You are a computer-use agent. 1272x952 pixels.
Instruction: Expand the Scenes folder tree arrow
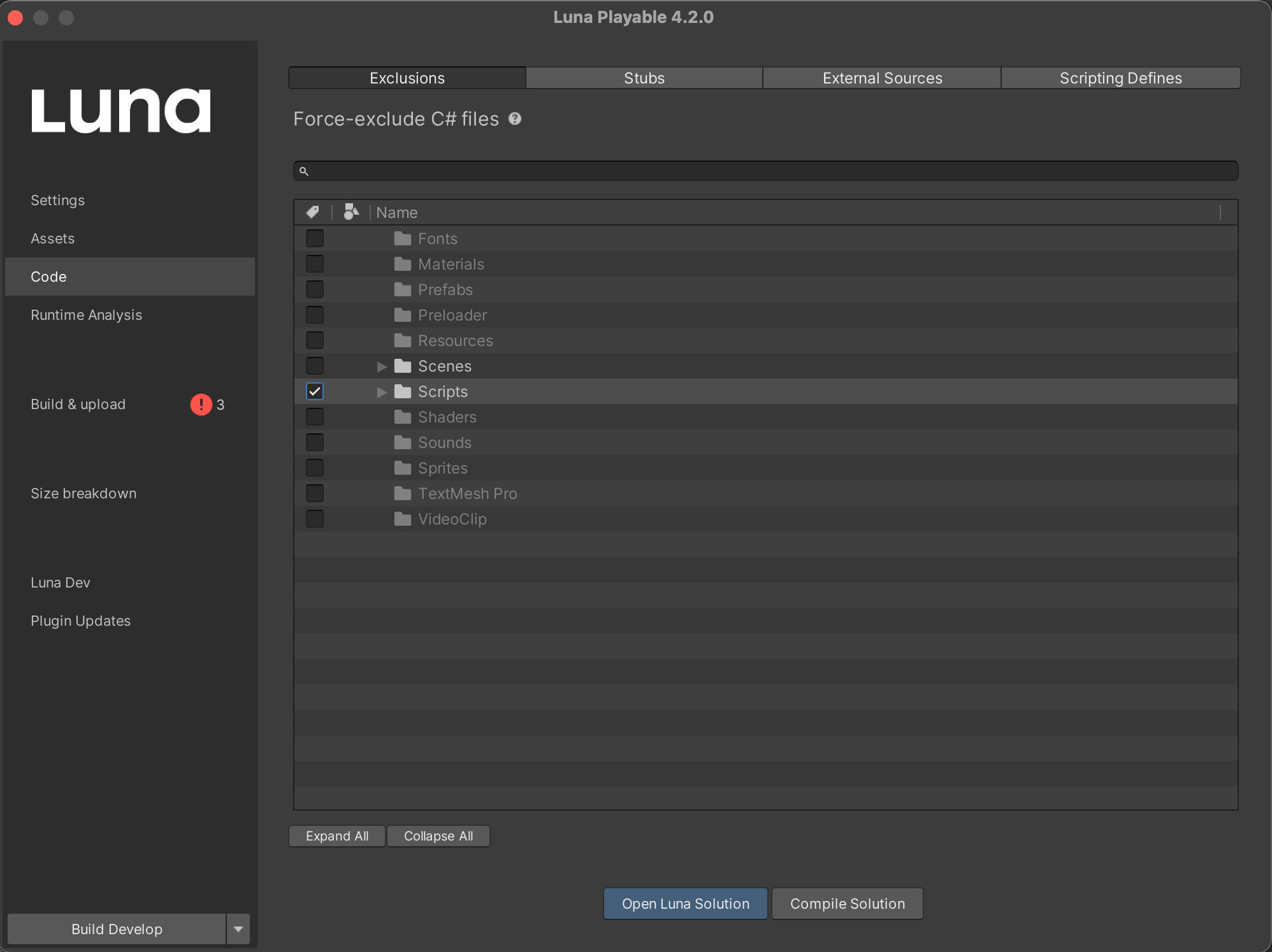coord(382,366)
